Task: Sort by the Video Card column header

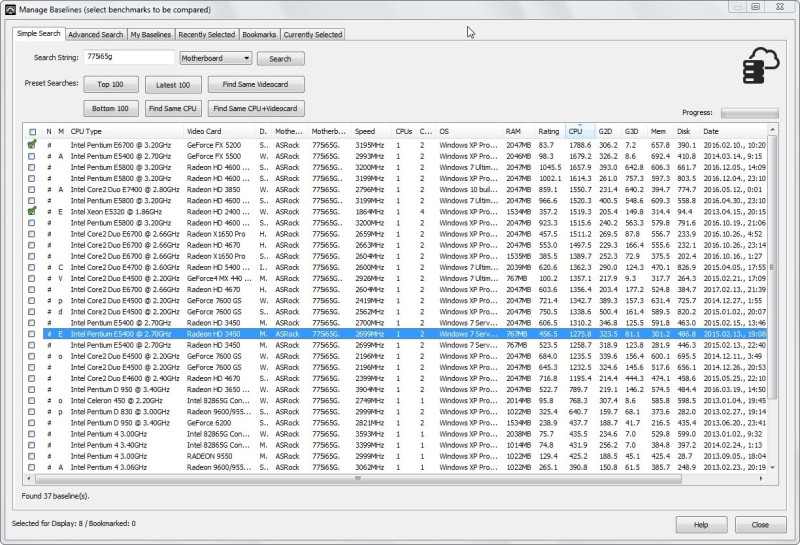Action: (220, 131)
